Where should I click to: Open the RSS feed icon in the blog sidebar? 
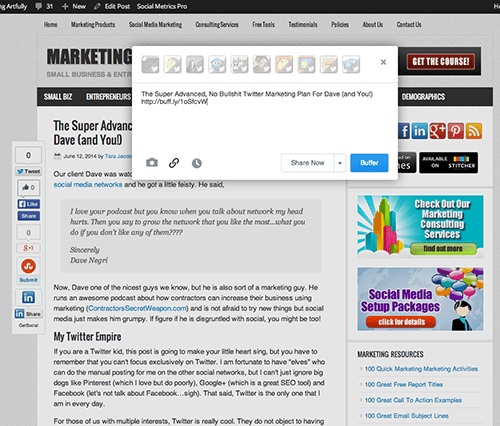474,131
